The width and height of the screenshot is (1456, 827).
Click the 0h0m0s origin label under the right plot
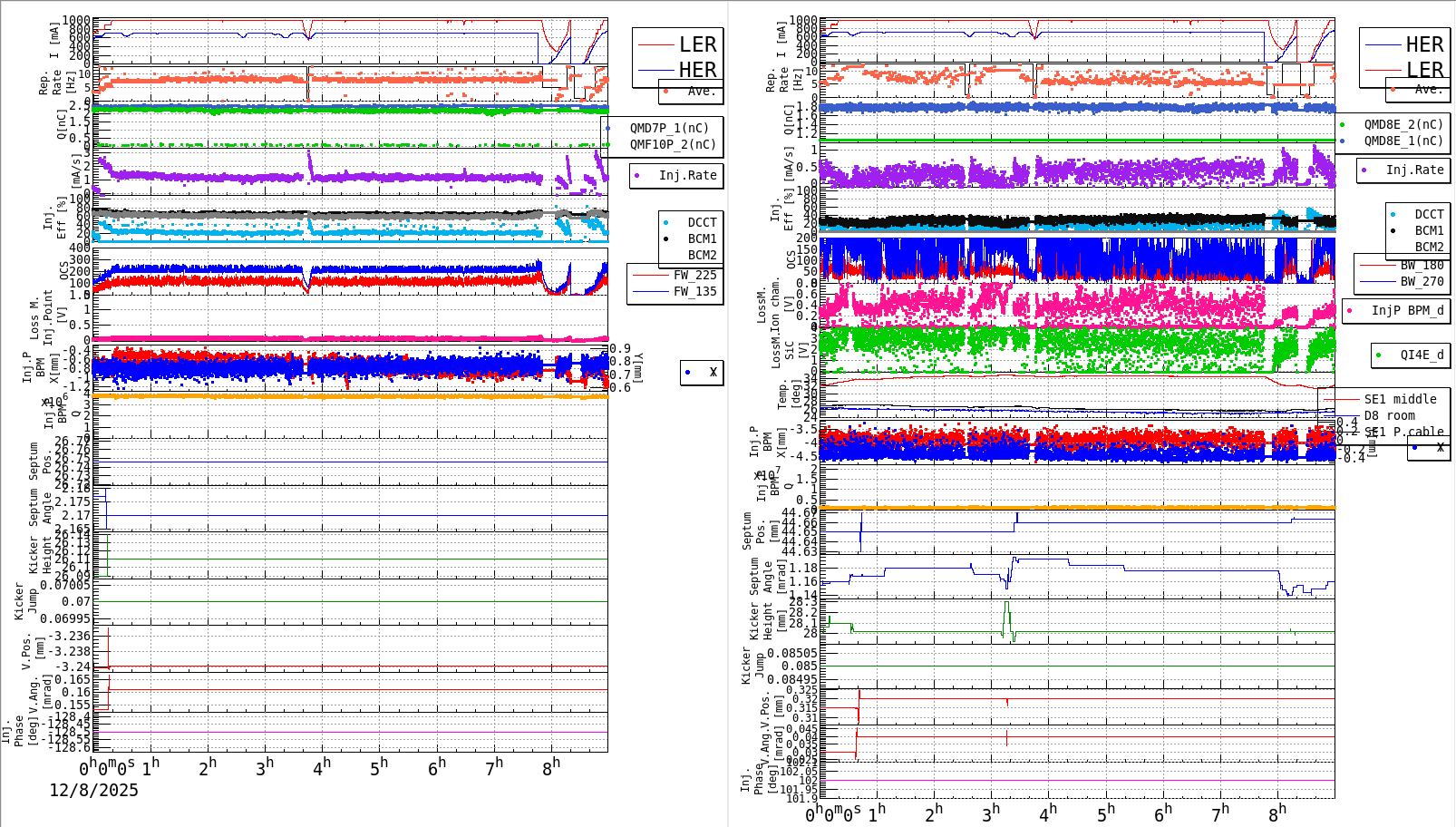tap(833, 813)
